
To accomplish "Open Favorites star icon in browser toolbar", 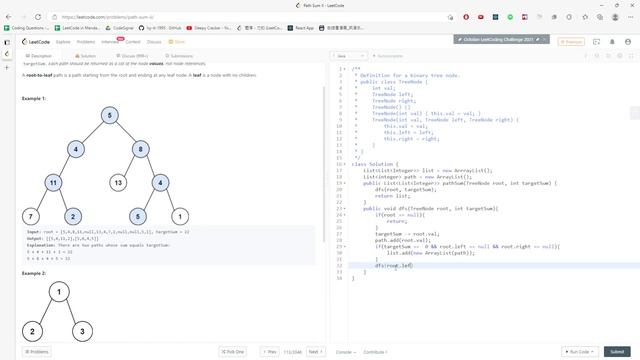I will (585, 17).
